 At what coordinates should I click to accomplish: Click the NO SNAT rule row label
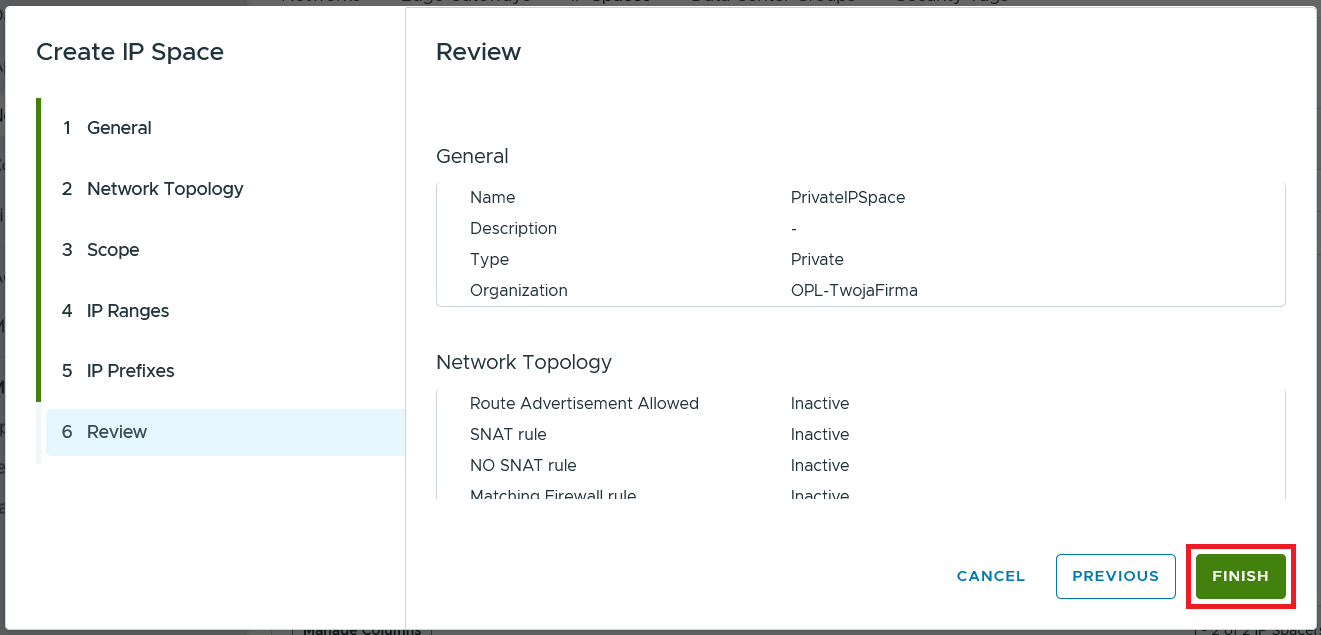(x=523, y=466)
